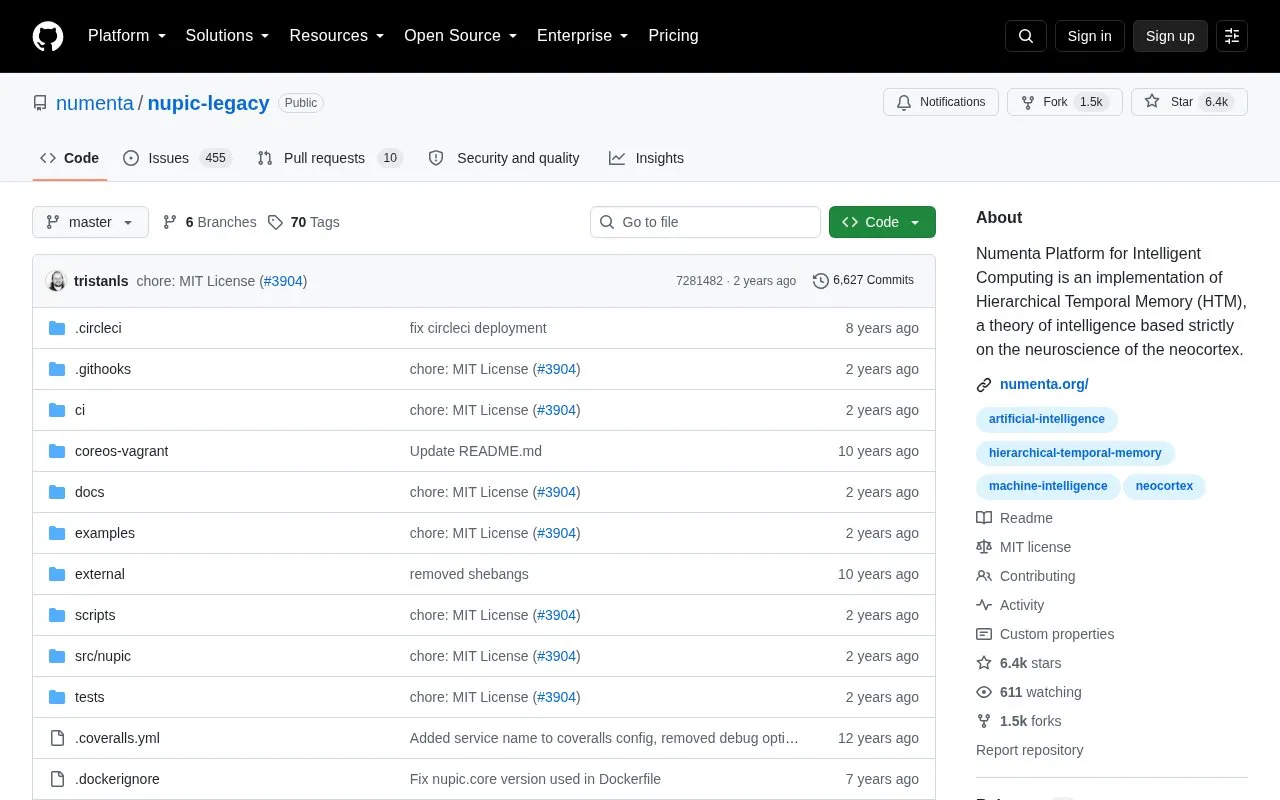
Task: Expand the Enterprise dropdown menu
Action: pos(582,36)
